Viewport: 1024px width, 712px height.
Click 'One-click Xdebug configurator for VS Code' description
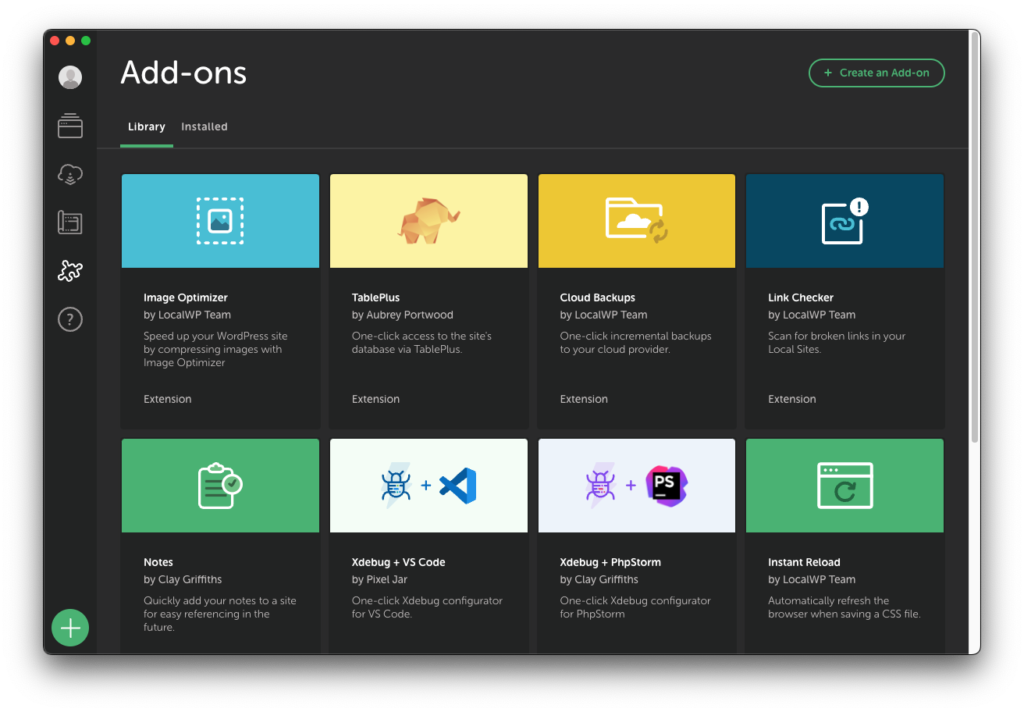[427, 607]
